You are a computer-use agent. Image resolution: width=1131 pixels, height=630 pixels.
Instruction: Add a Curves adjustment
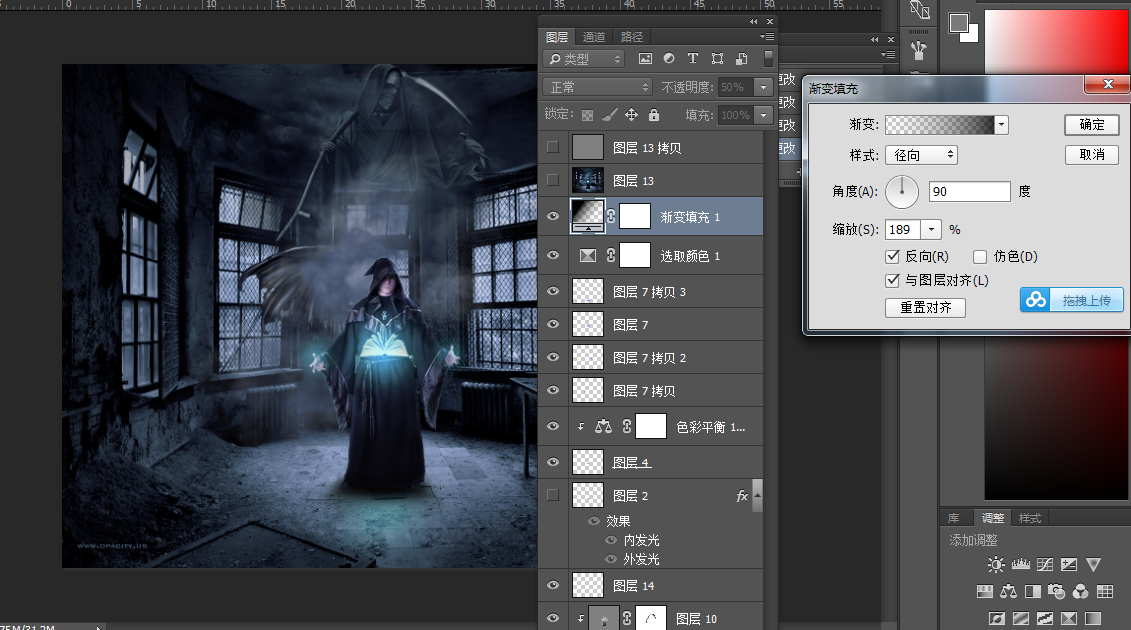[x=1044, y=564]
